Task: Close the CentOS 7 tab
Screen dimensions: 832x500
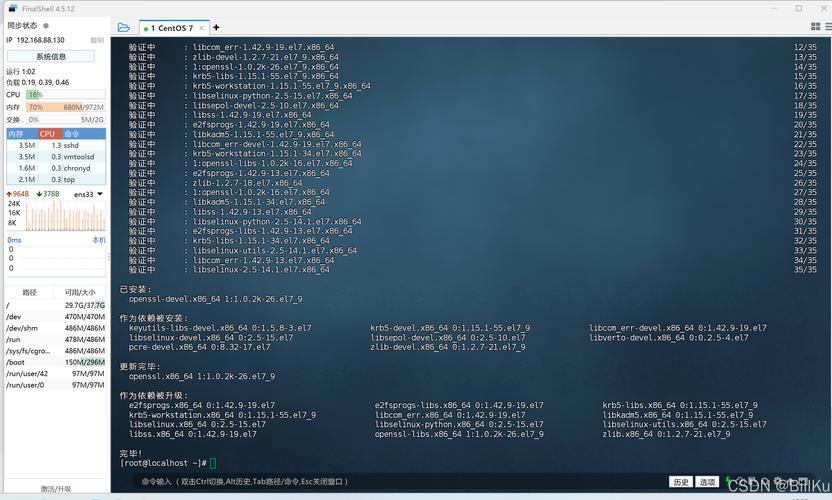Action: (x=201, y=28)
